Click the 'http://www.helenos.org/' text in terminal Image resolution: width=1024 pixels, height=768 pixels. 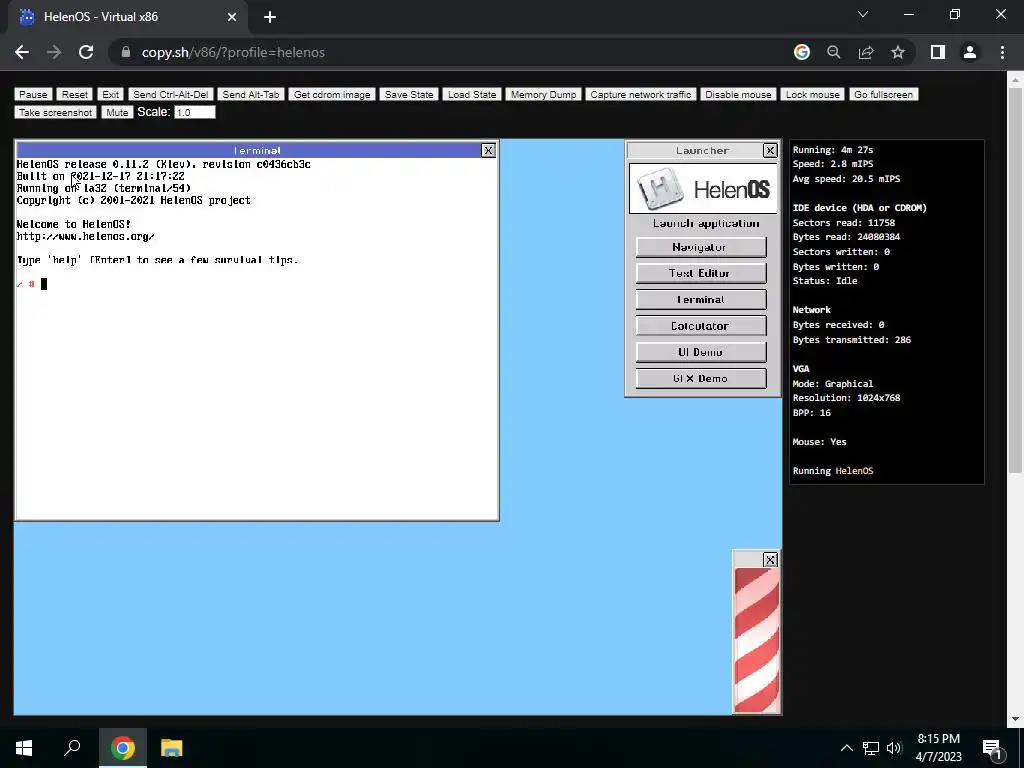pyautogui.click(x=86, y=236)
